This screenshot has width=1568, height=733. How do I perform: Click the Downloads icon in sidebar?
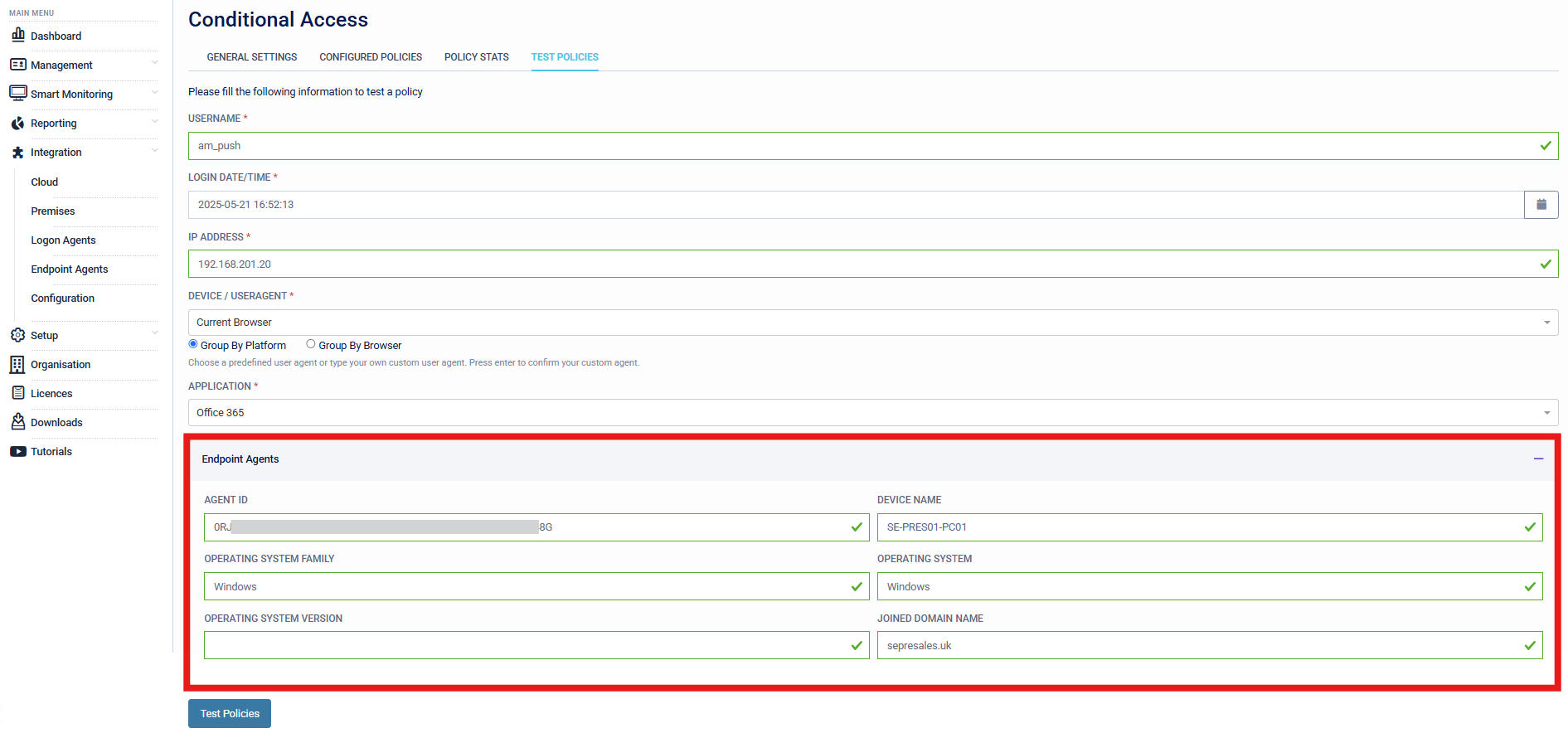click(x=17, y=422)
